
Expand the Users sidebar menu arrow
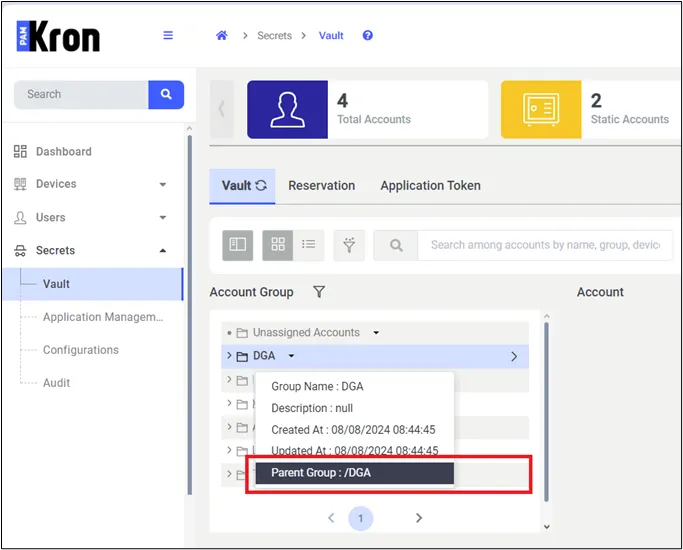(x=163, y=217)
